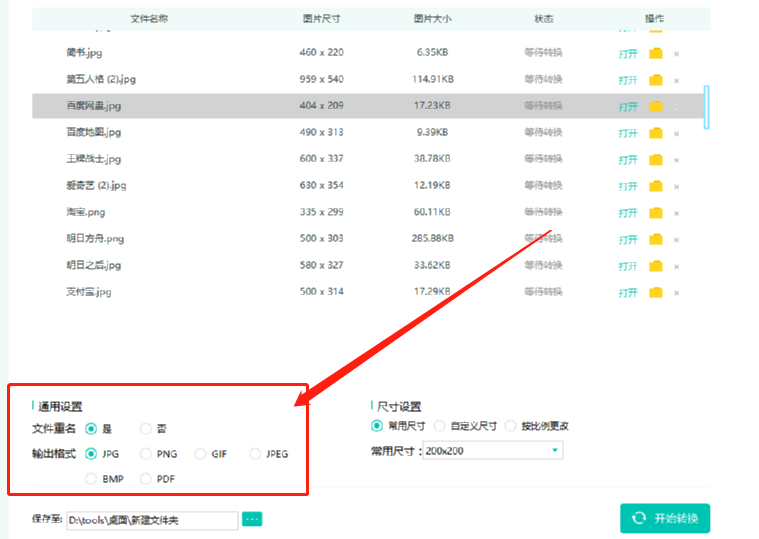This screenshot has height=539, width=759.
Task: Browse save folder with the ... button
Action: pyautogui.click(x=252, y=519)
